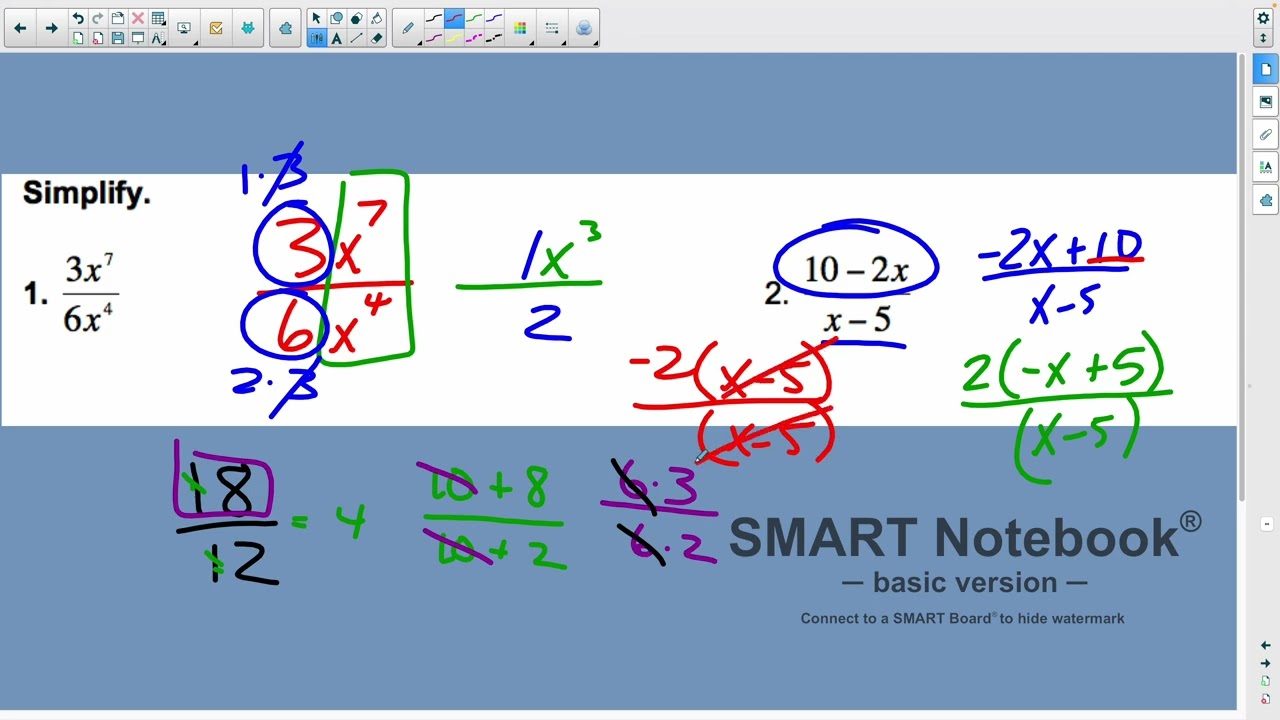1280x720 pixels.
Task: Delete selection with the red X
Action: tap(138, 18)
